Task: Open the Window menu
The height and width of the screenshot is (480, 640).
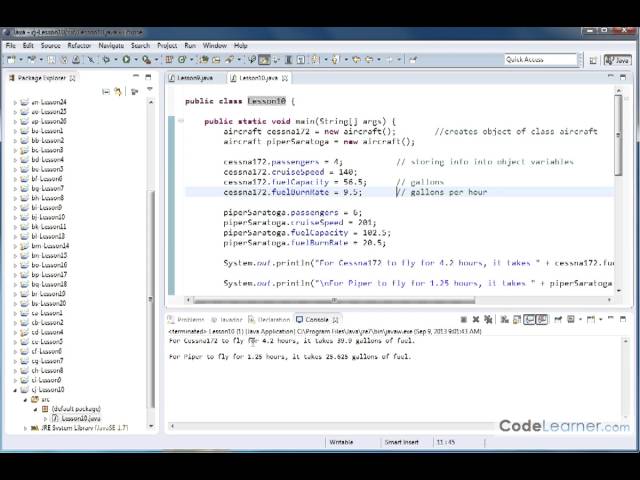Action: [x=215, y=45]
